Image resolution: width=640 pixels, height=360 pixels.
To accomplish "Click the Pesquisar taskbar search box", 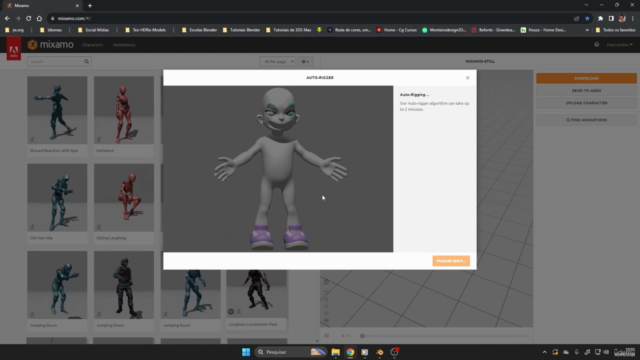I will 291,352.
